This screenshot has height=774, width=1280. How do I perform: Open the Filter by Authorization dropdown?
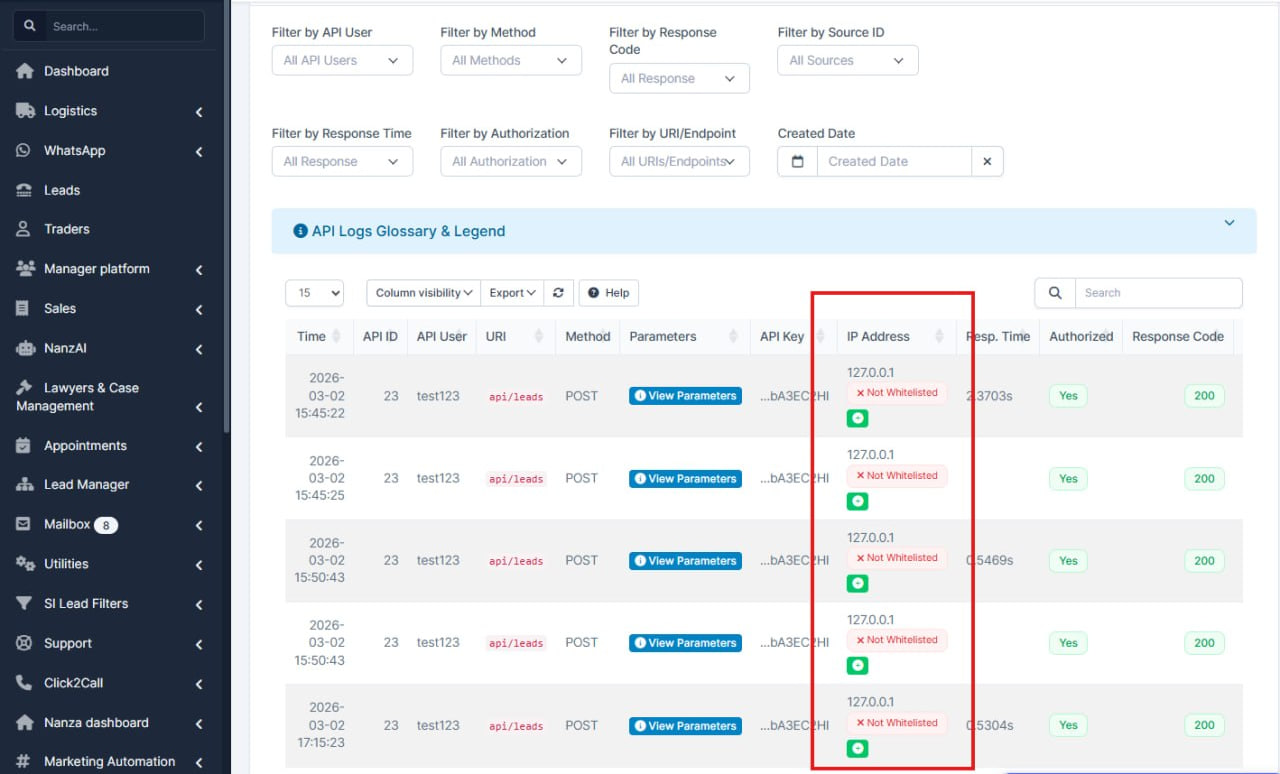pyautogui.click(x=511, y=161)
